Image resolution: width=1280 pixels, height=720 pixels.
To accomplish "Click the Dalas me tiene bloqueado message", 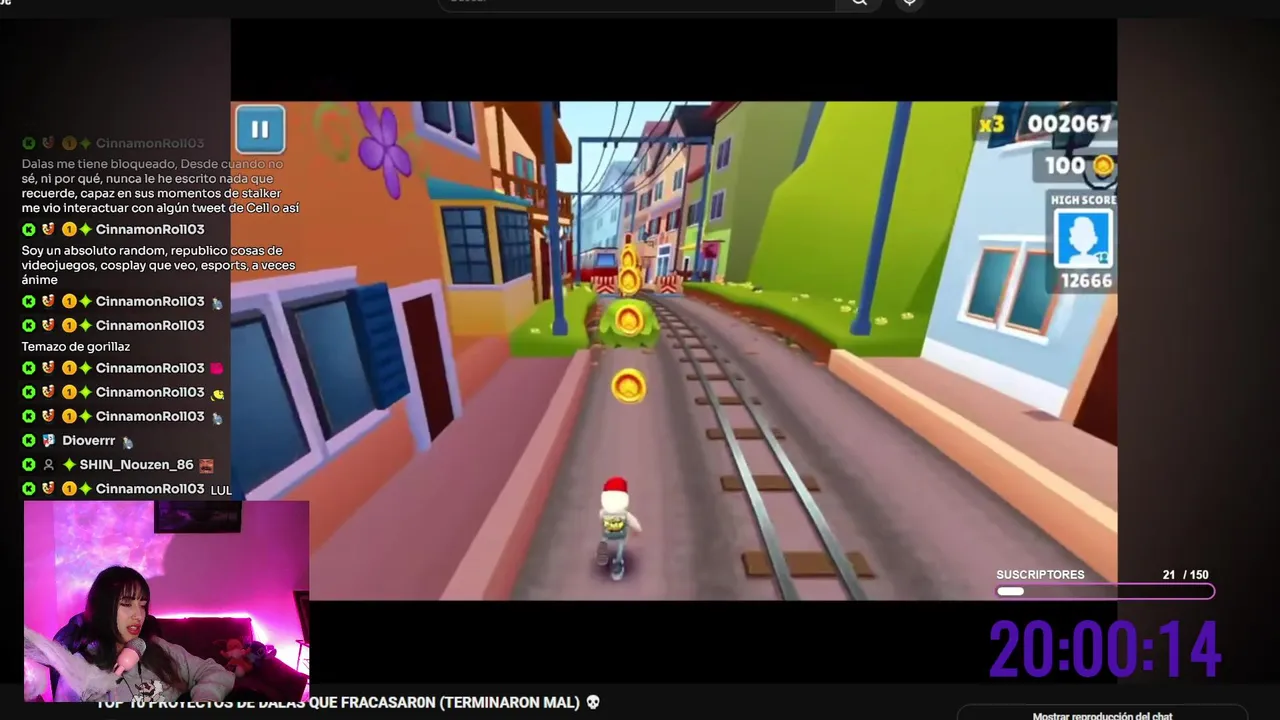I will tap(160, 186).
